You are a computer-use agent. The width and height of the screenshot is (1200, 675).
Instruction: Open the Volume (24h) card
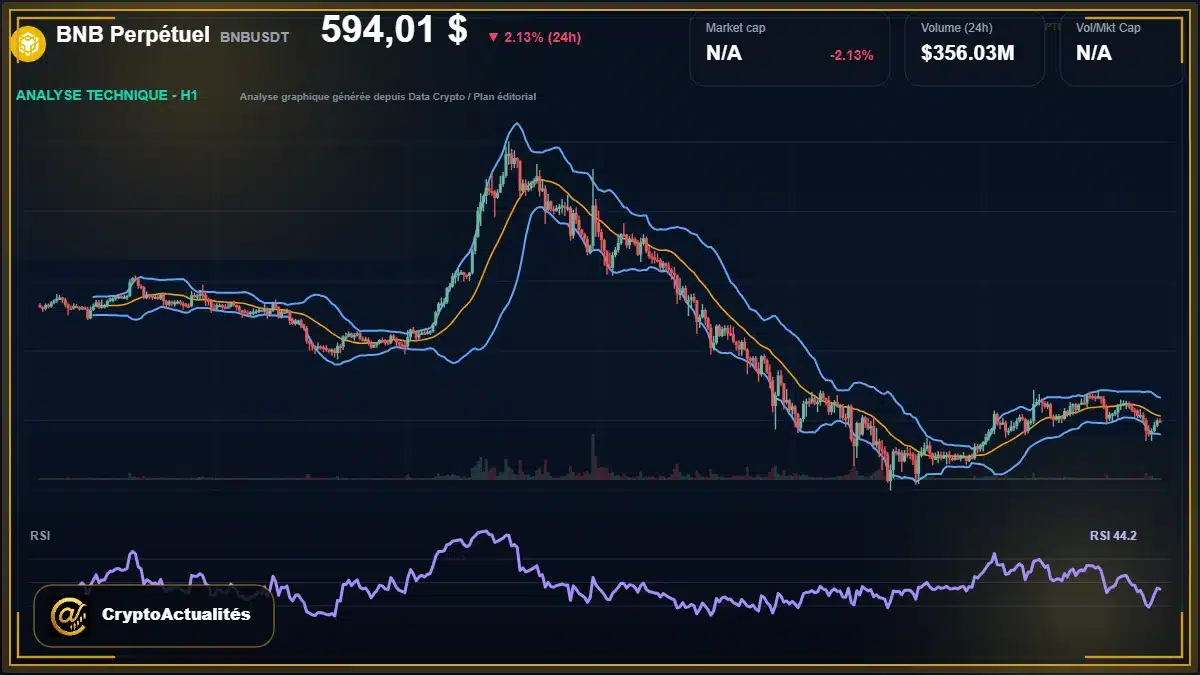975,48
